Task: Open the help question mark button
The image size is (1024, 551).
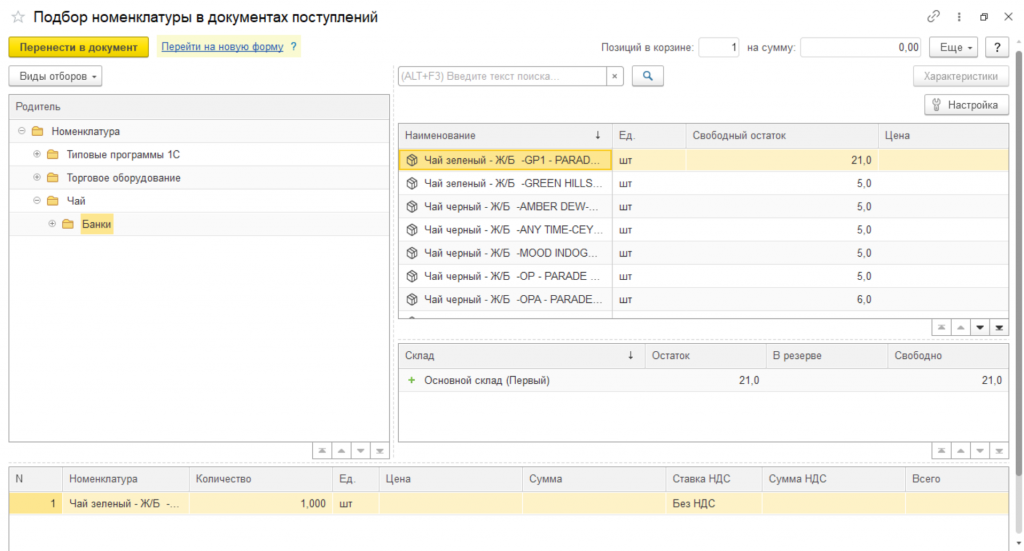Action: (x=996, y=47)
